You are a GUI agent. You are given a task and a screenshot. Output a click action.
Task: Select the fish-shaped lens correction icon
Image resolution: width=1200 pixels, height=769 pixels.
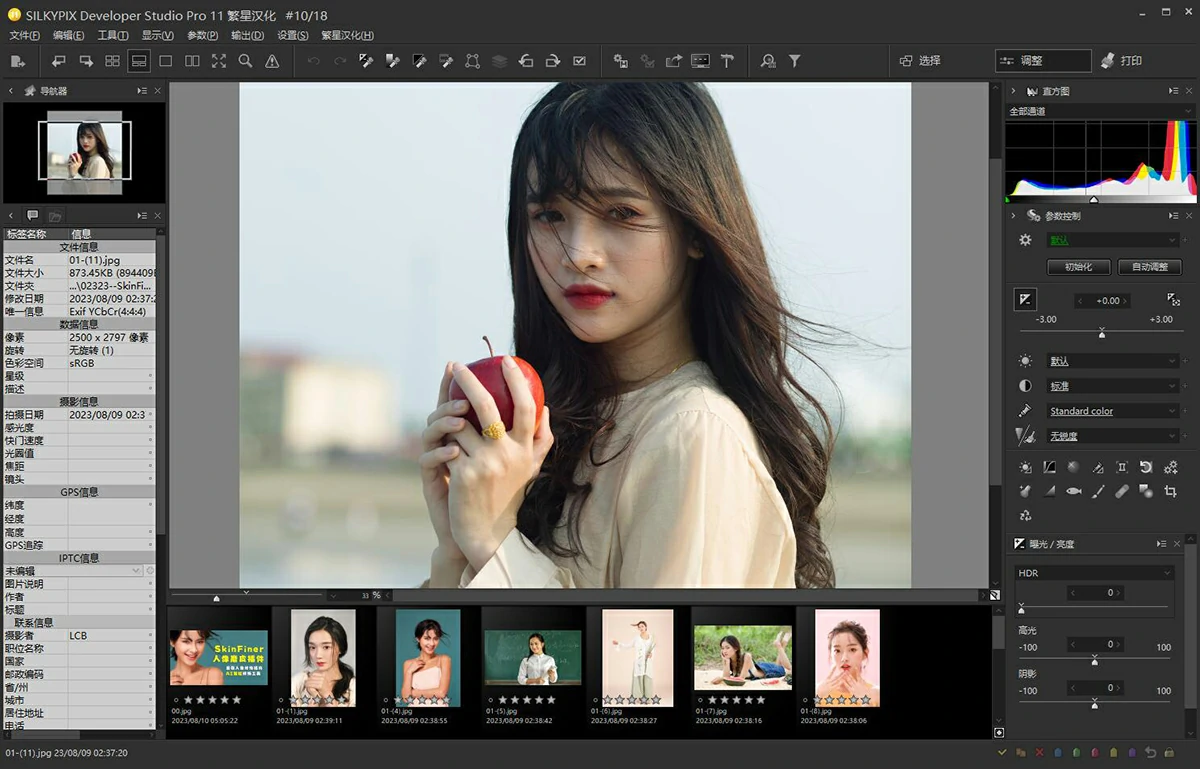click(x=1073, y=491)
